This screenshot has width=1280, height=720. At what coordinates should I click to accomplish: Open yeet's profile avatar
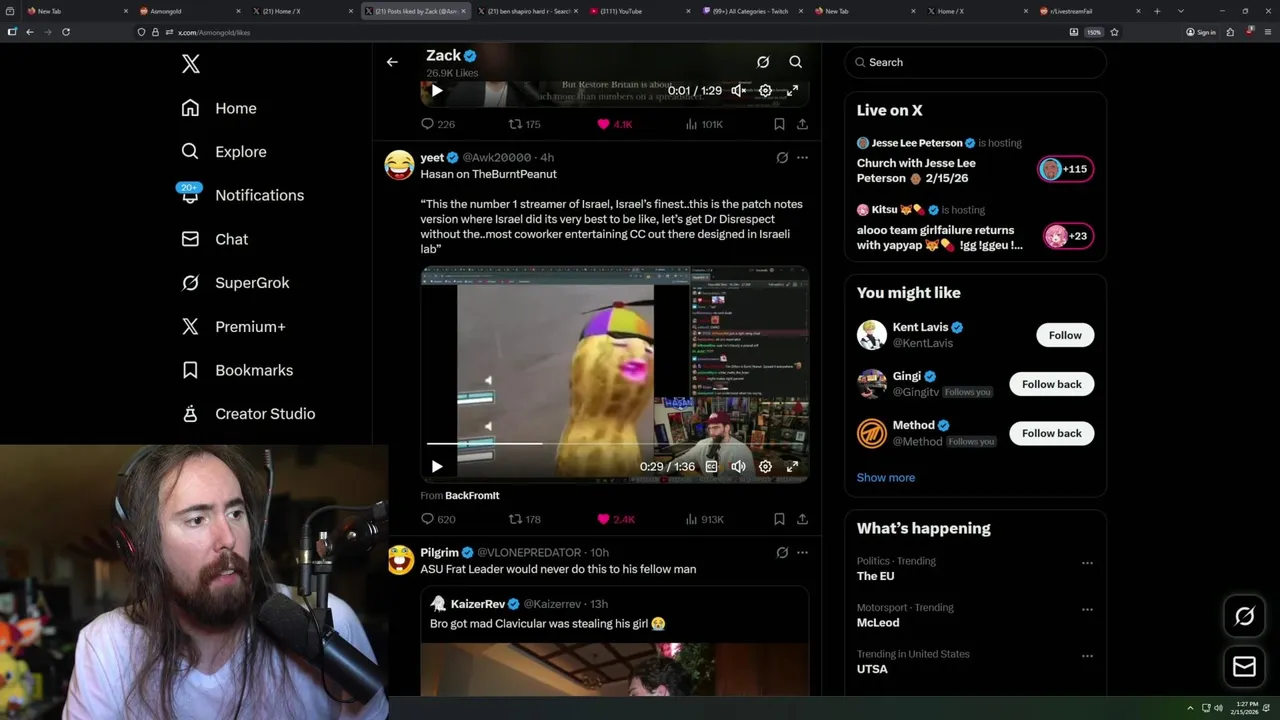[400, 164]
